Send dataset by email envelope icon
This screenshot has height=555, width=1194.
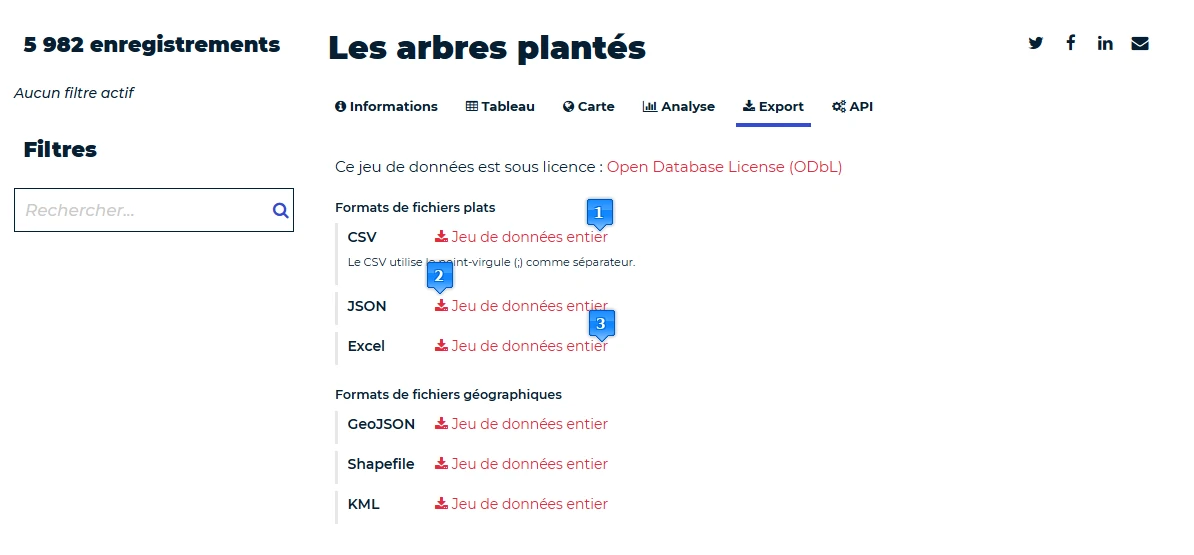coord(1140,43)
